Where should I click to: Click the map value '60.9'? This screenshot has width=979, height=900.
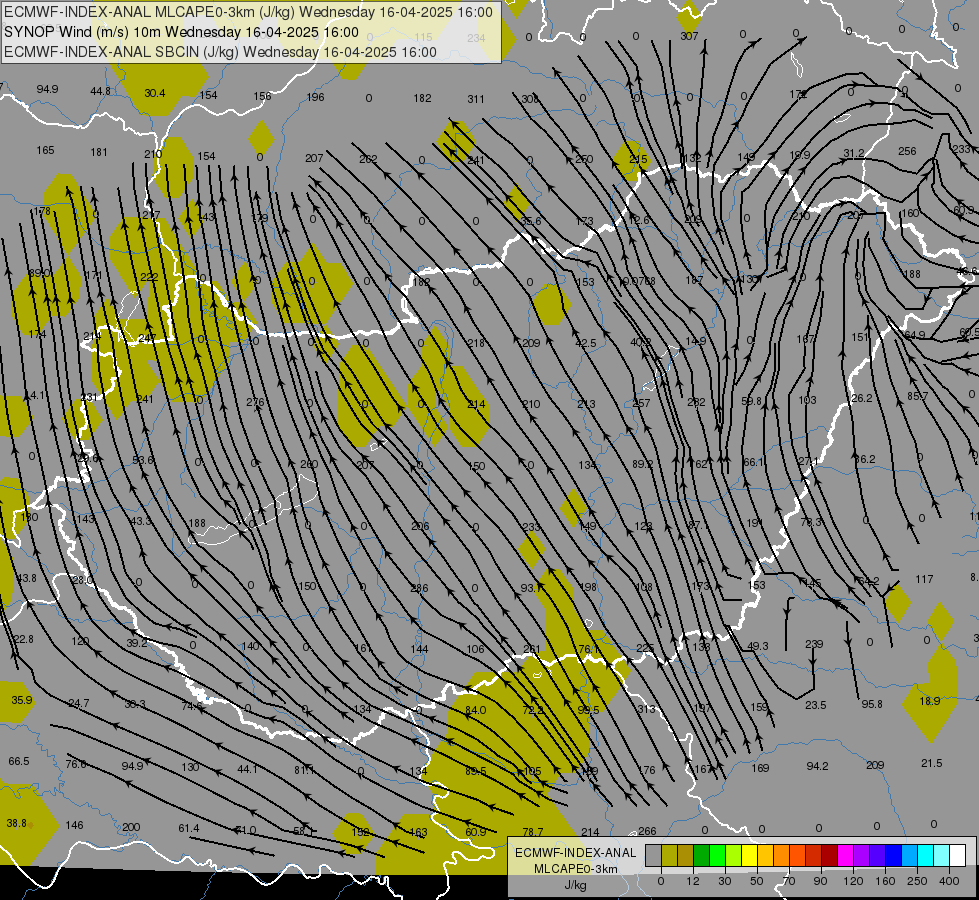476,831
